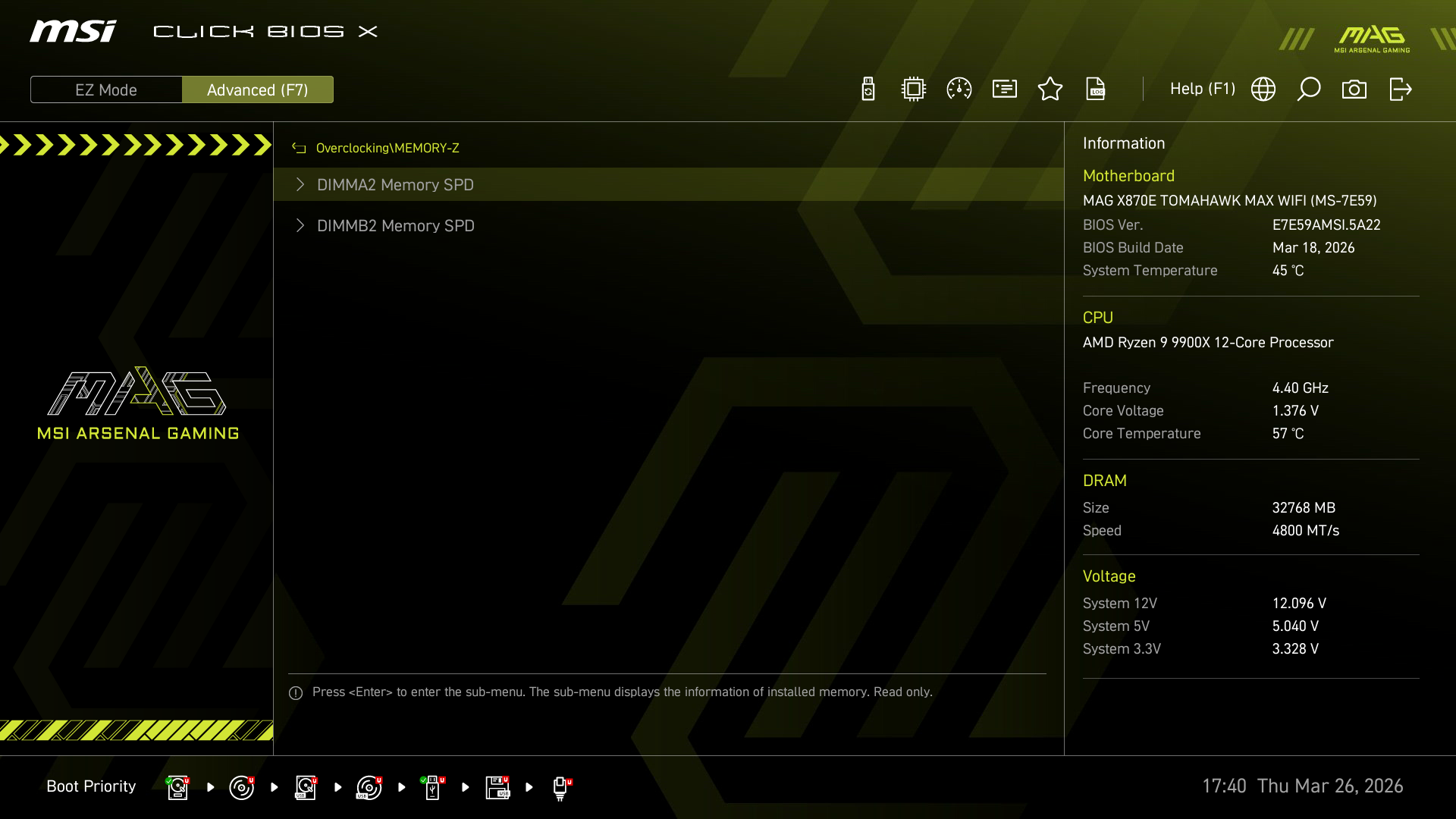Image resolution: width=1456 pixels, height=819 pixels.
Task: Expand DIMMA2 Memory SPD entry
Action: pyautogui.click(x=395, y=184)
